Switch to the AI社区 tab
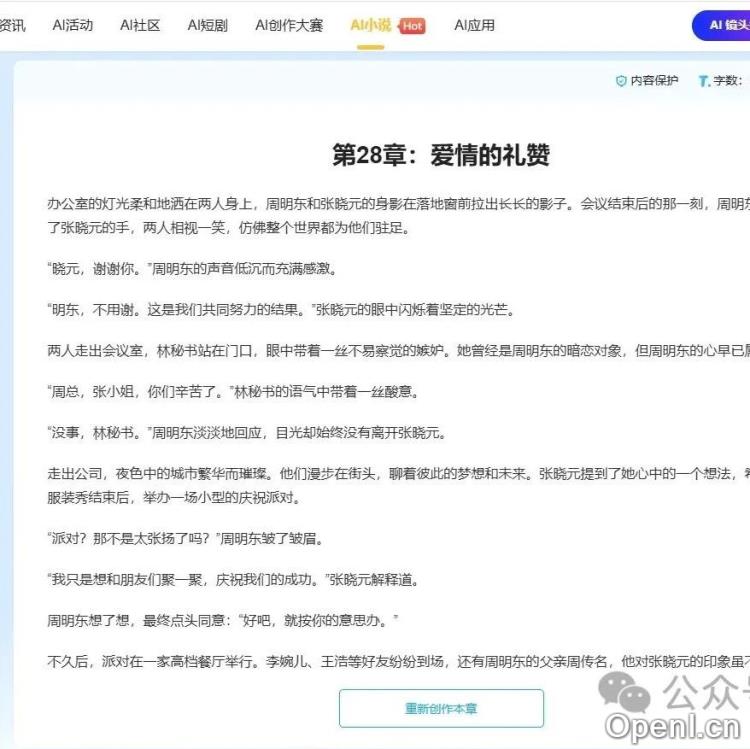This screenshot has width=750, height=749. 140,25
